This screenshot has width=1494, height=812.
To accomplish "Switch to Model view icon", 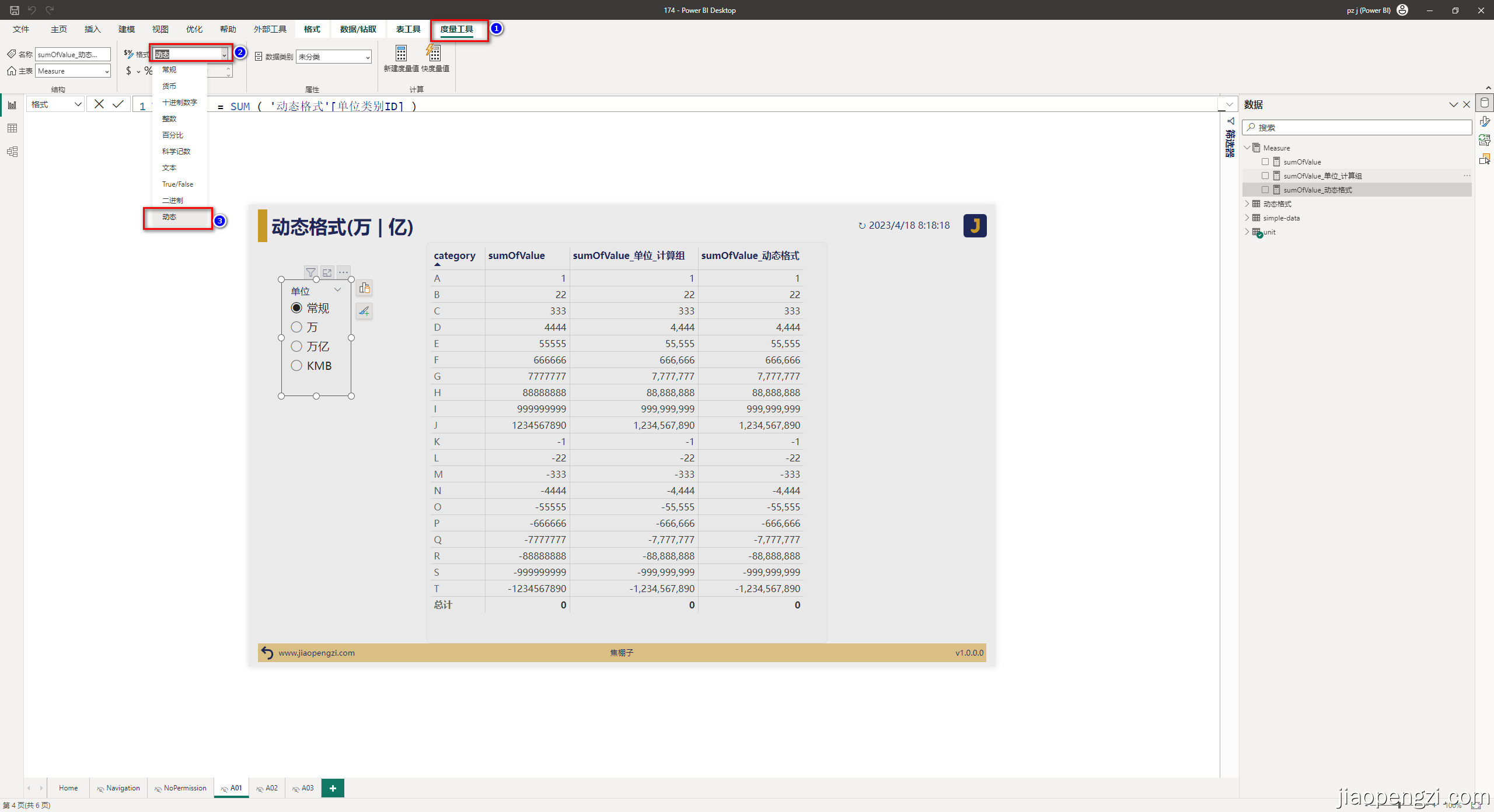I will coord(12,152).
